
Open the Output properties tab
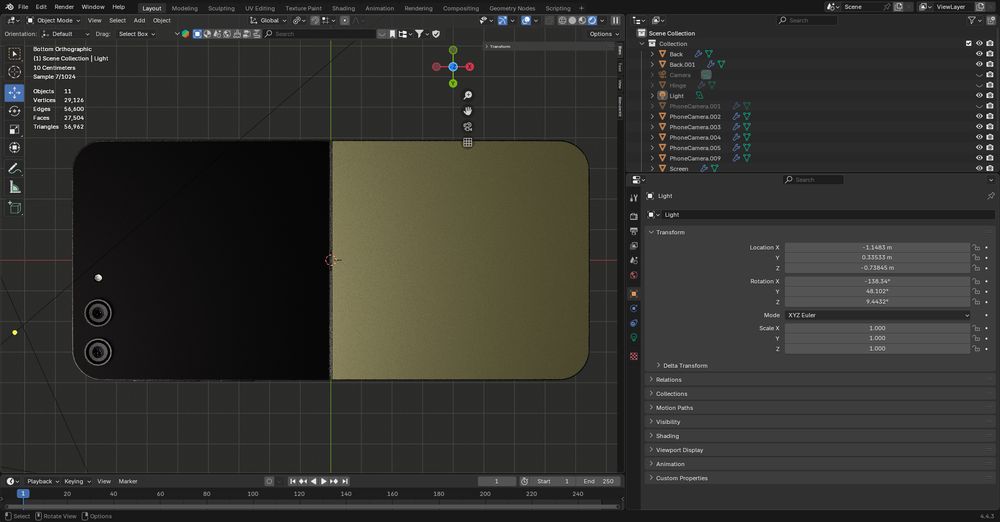coord(633,231)
